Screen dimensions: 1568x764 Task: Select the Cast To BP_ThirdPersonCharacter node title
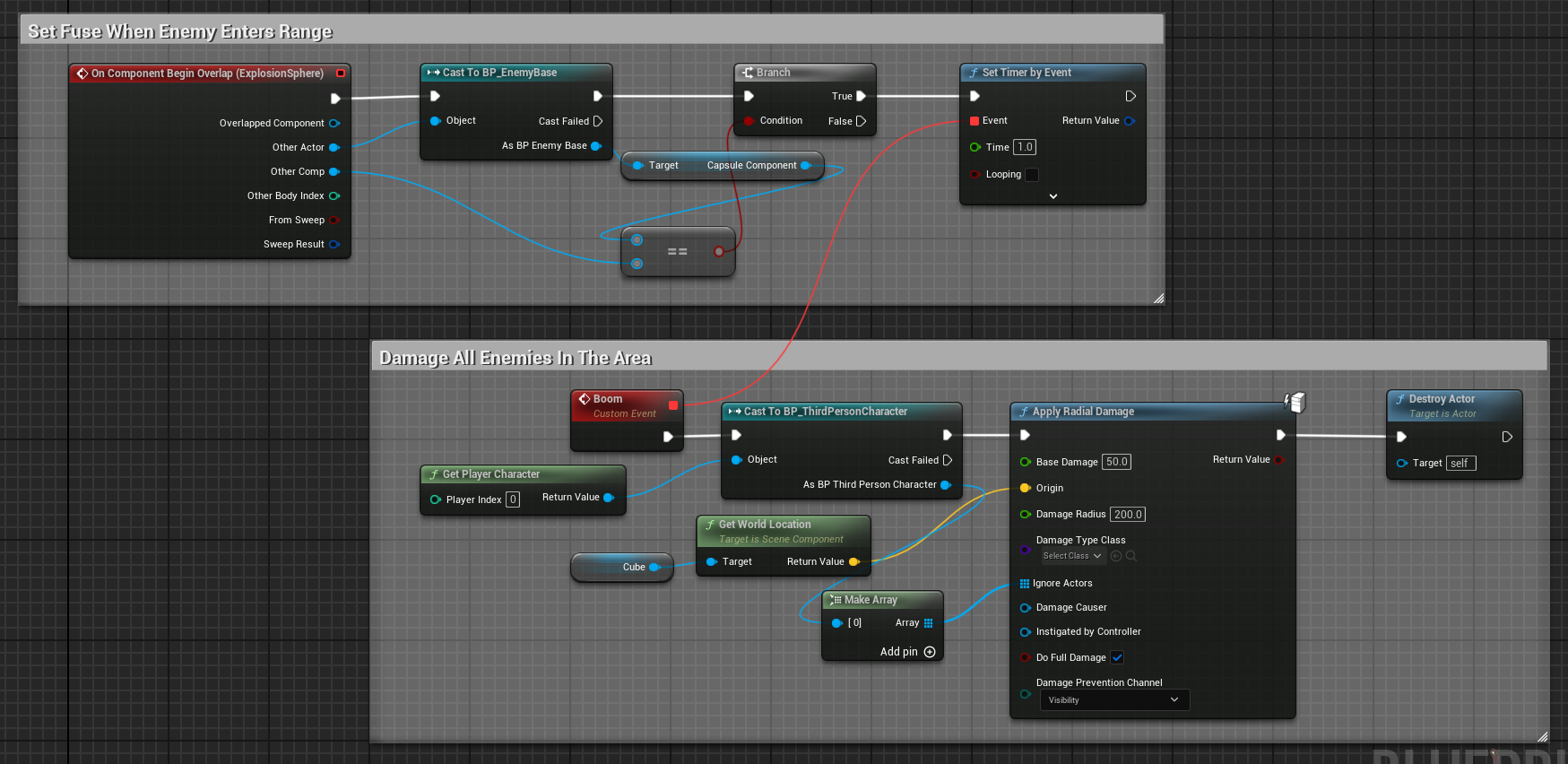point(825,412)
